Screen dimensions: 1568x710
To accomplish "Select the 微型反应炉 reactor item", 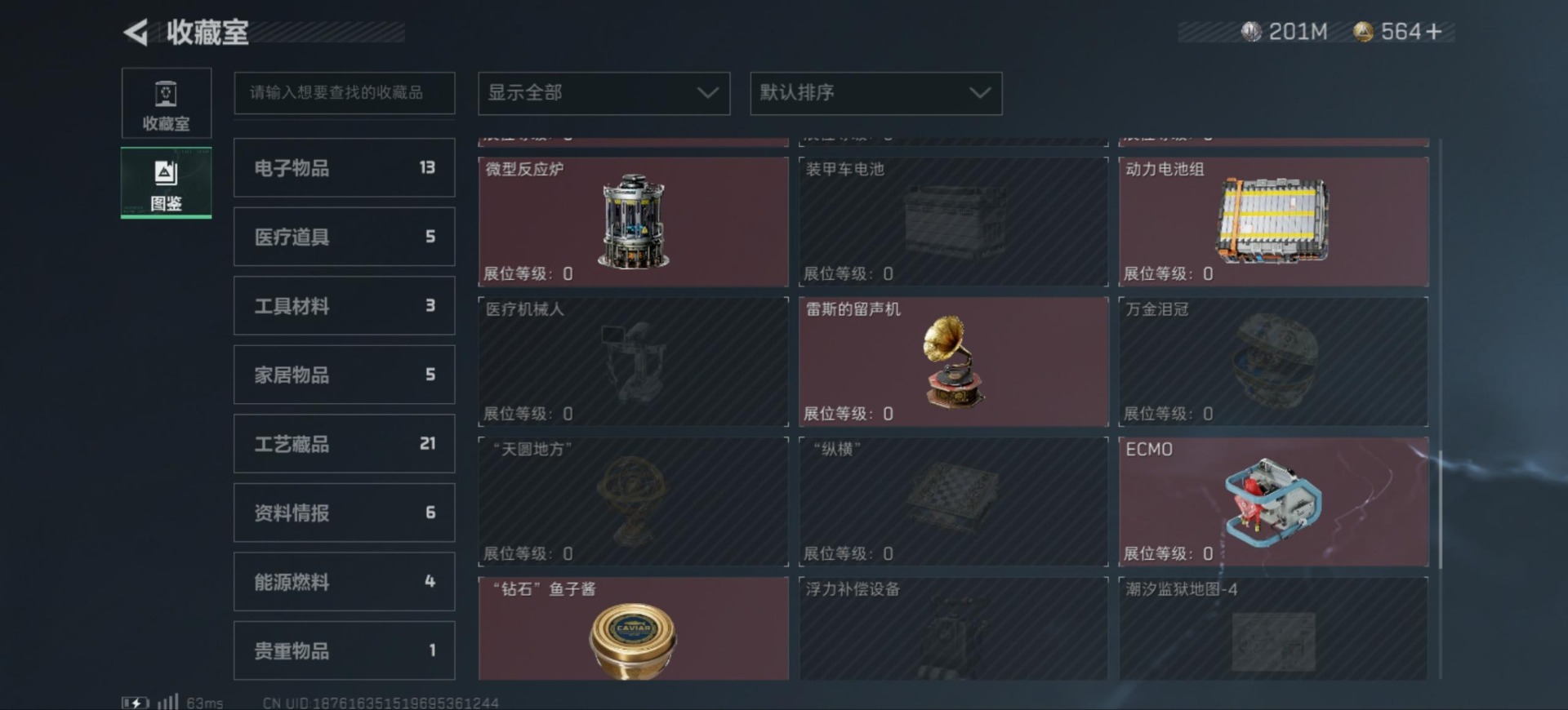I will click(x=633, y=221).
